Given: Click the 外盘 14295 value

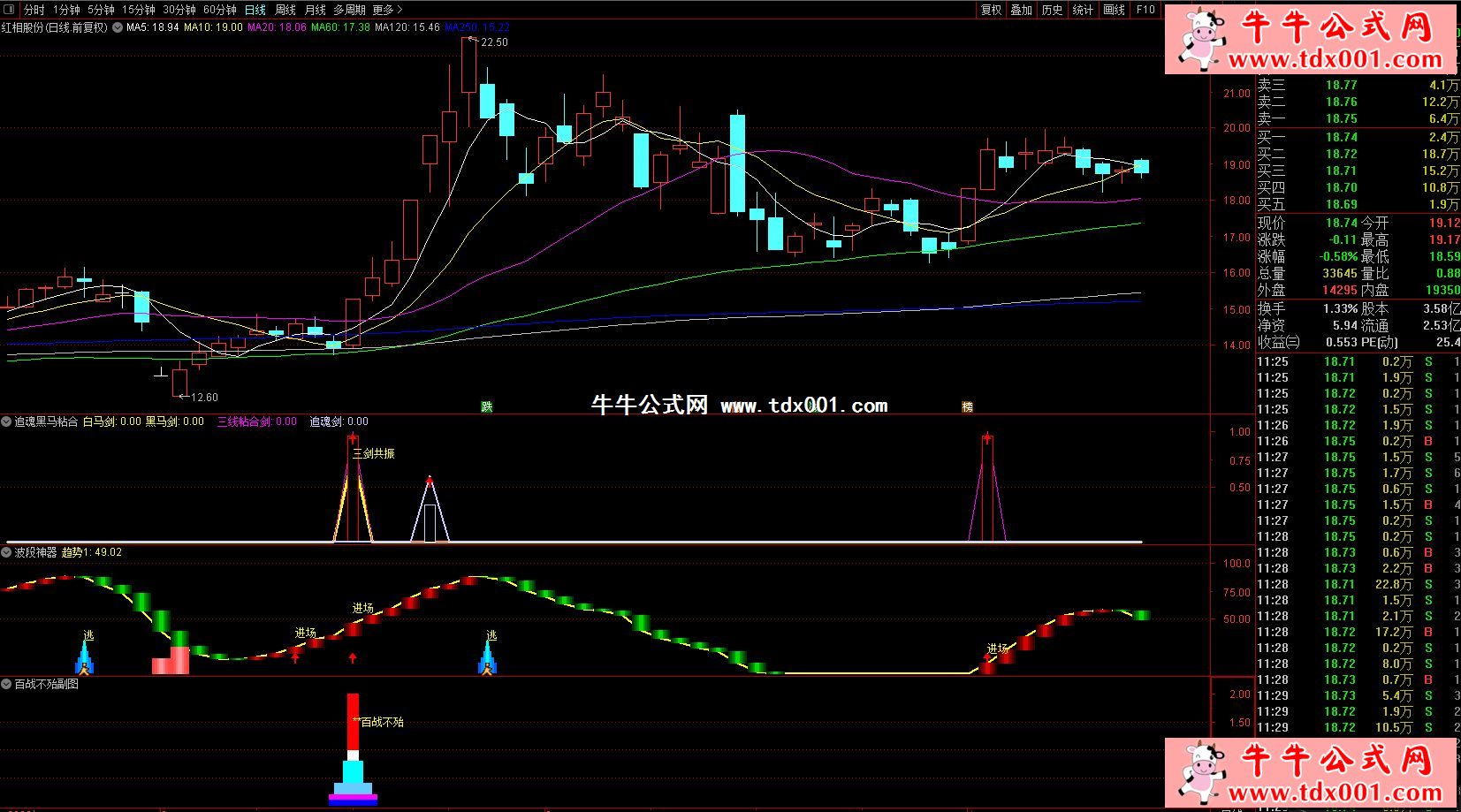Looking at the screenshot, I should (x=1339, y=290).
